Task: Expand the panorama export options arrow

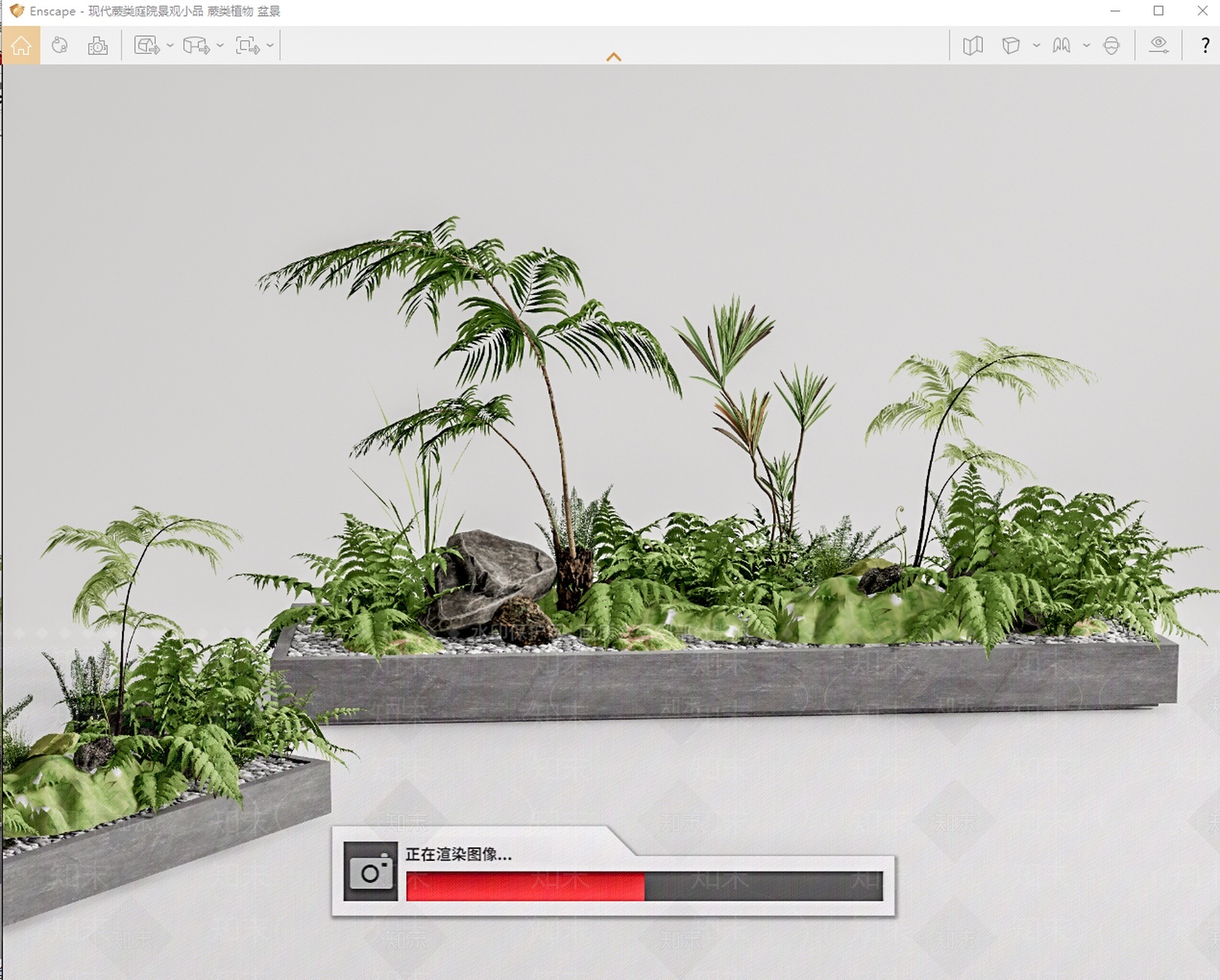Action: 220,46
